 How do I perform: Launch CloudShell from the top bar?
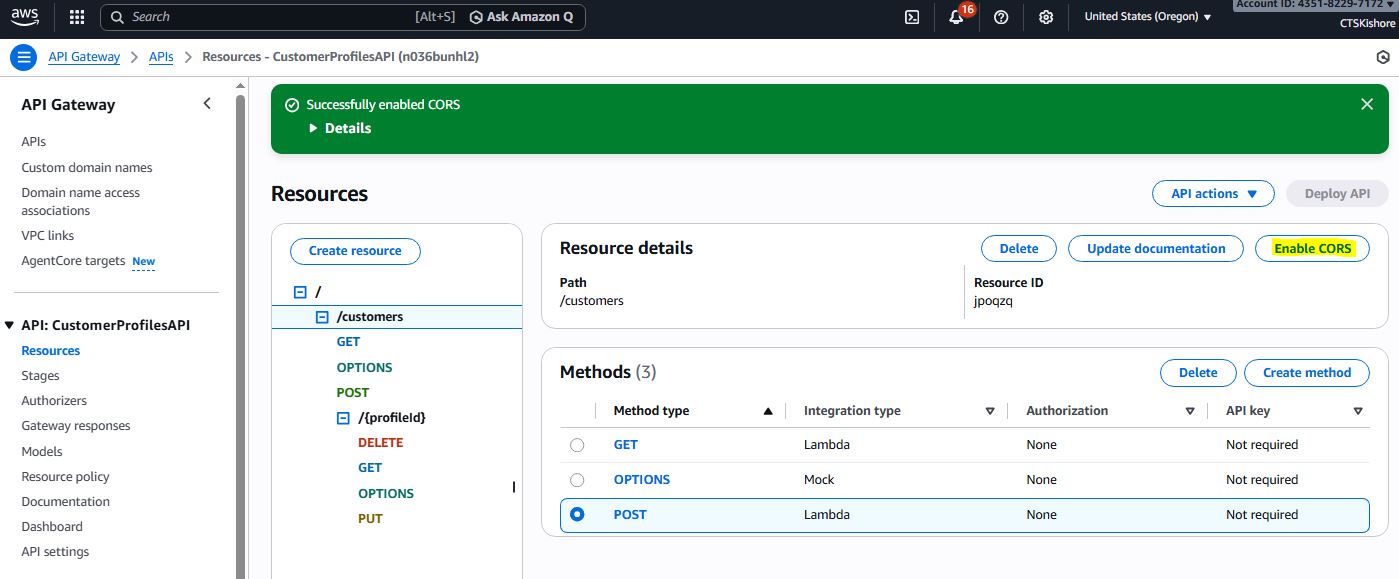coord(912,17)
